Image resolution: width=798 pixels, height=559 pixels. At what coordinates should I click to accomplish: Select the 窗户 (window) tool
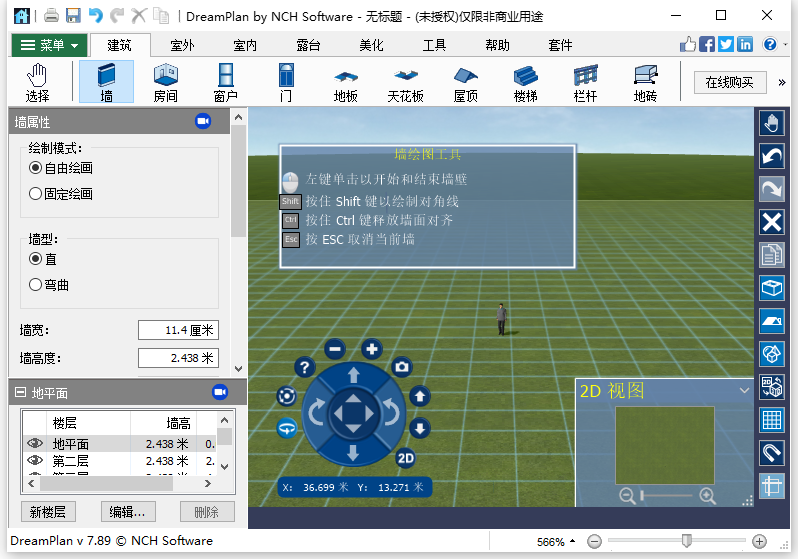pyautogui.click(x=225, y=82)
